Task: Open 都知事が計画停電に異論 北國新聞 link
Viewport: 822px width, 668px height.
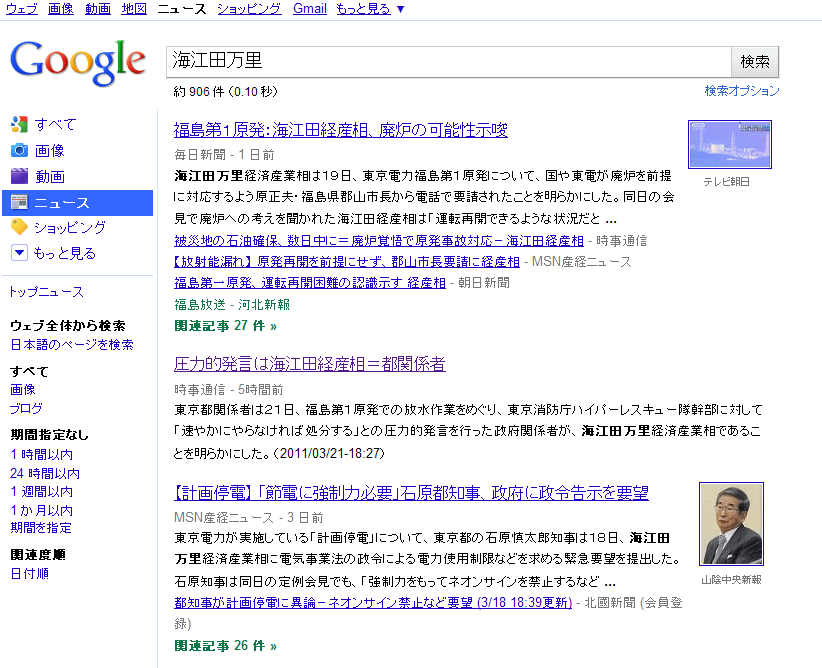Action: (x=373, y=602)
